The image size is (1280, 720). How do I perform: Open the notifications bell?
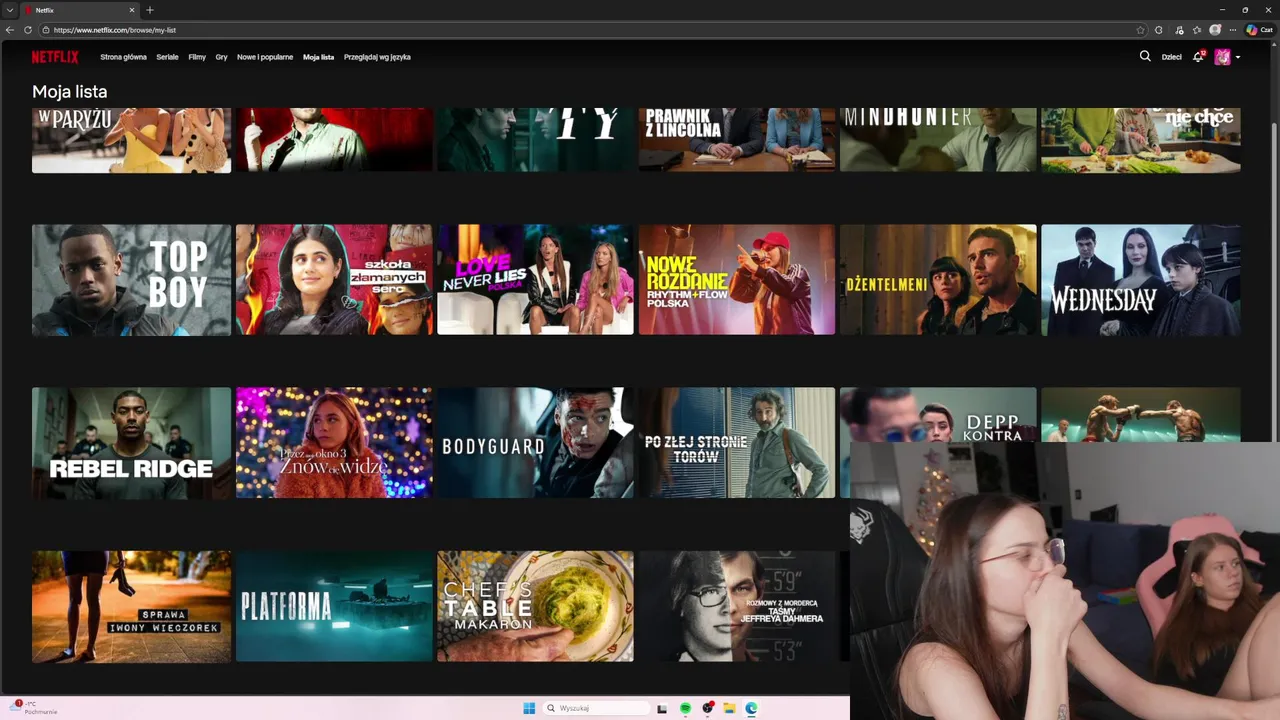[x=1198, y=57]
